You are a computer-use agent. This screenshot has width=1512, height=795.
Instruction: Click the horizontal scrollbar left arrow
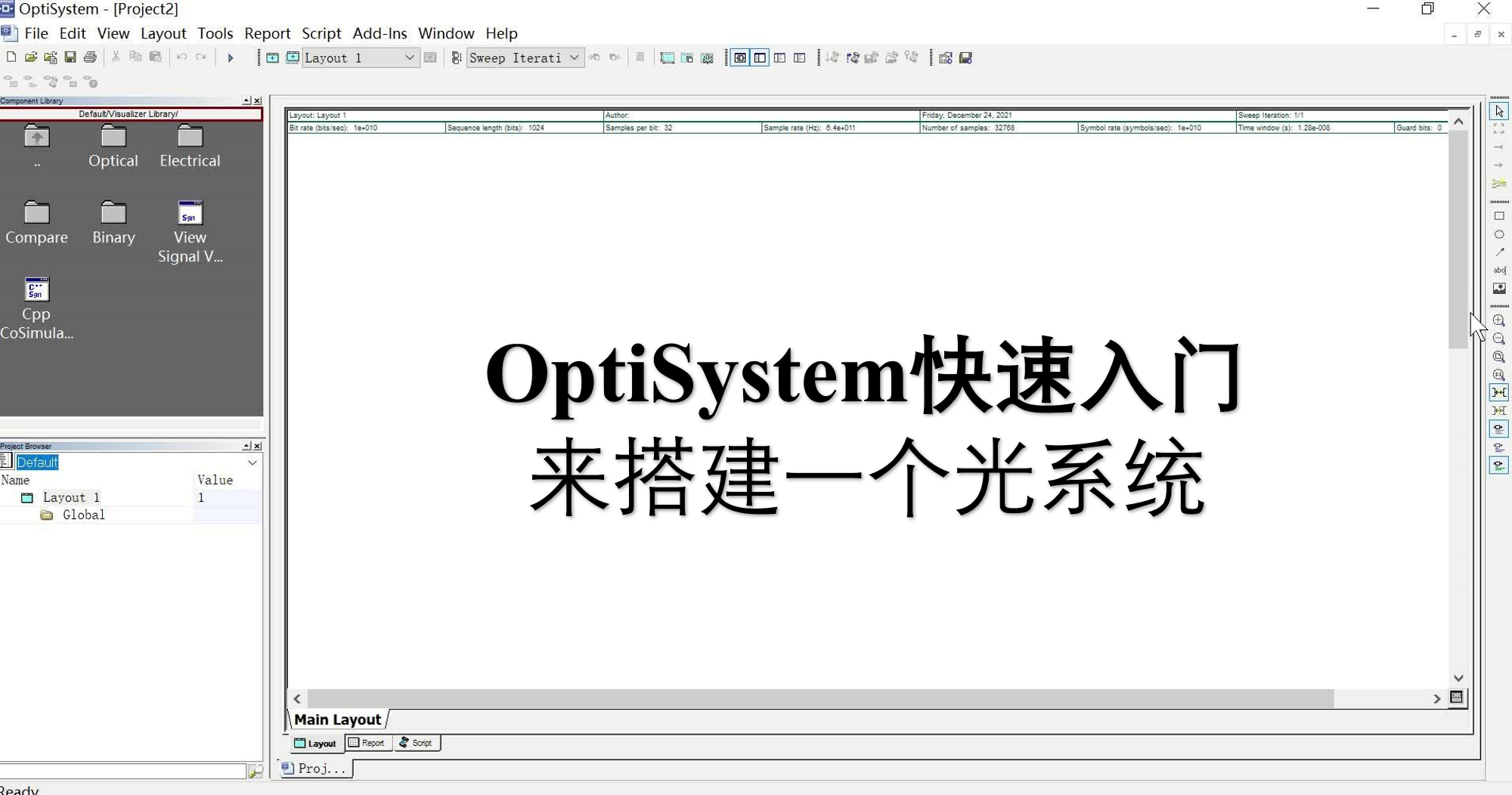click(x=298, y=699)
